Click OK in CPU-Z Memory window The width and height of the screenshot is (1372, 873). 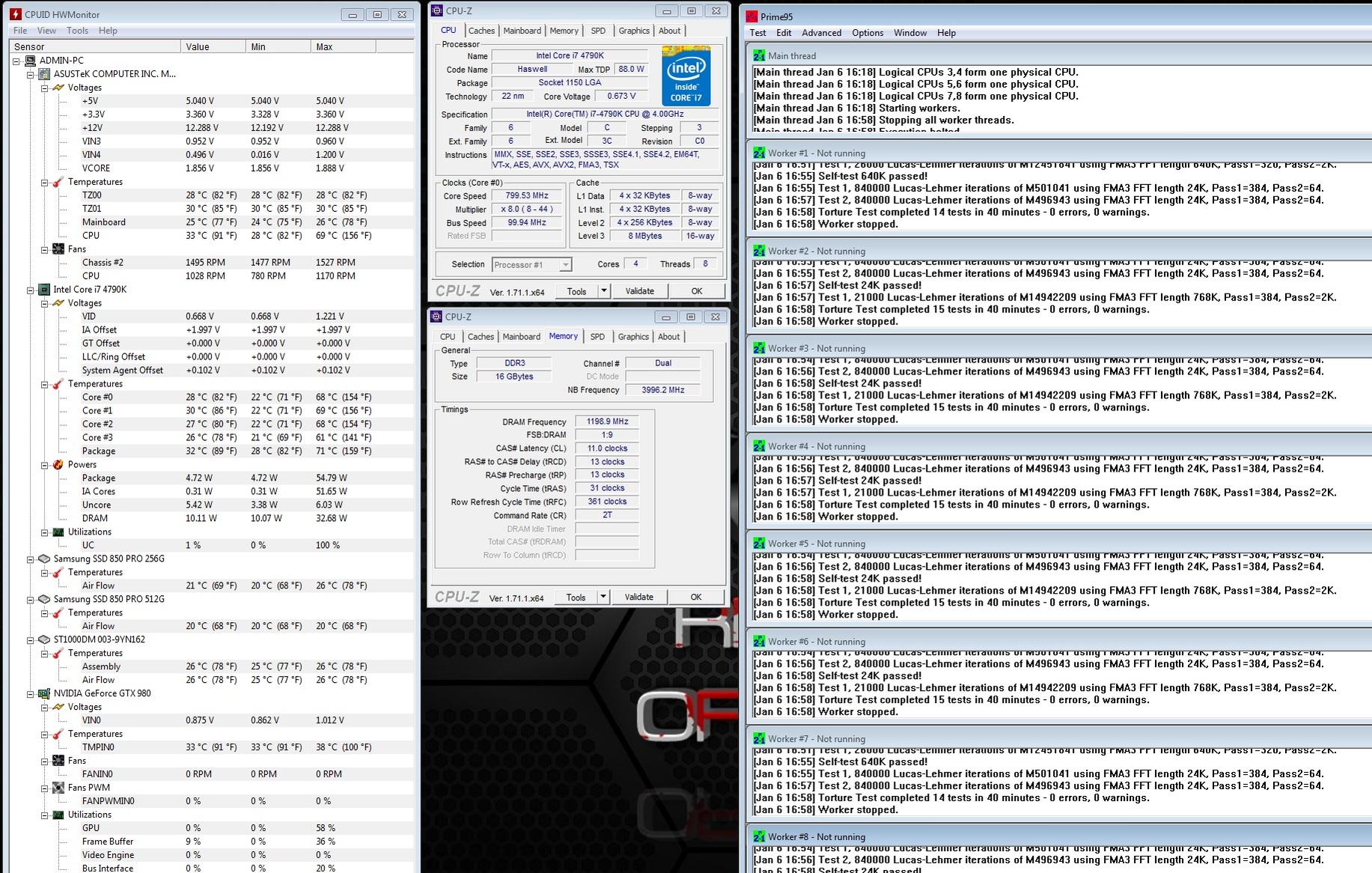pyautogui.click(x=696, y=597)
